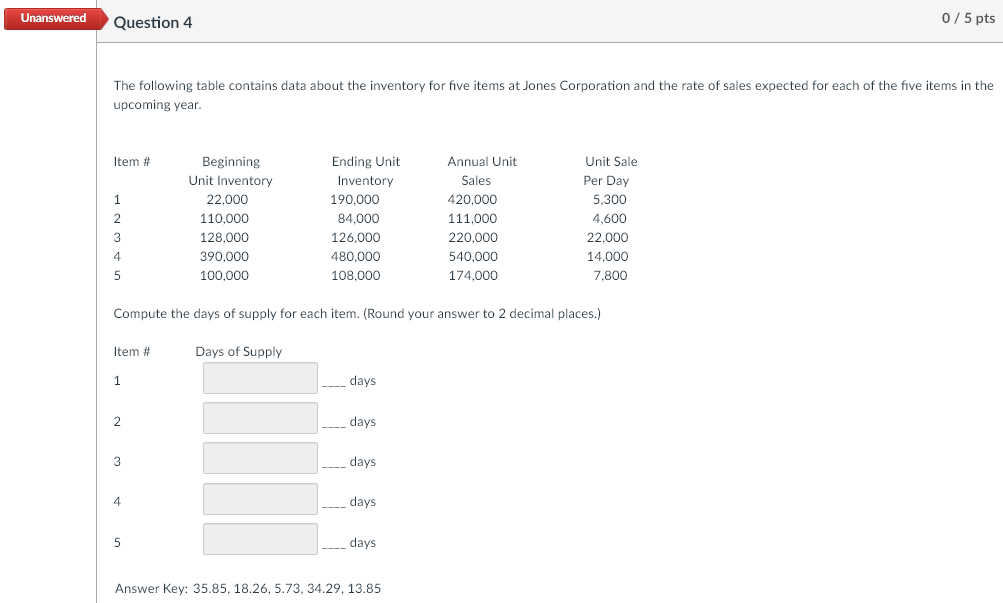Click item 5 unit sale per day 7,800
This screenshot has height=603, width=1003.
610,276
